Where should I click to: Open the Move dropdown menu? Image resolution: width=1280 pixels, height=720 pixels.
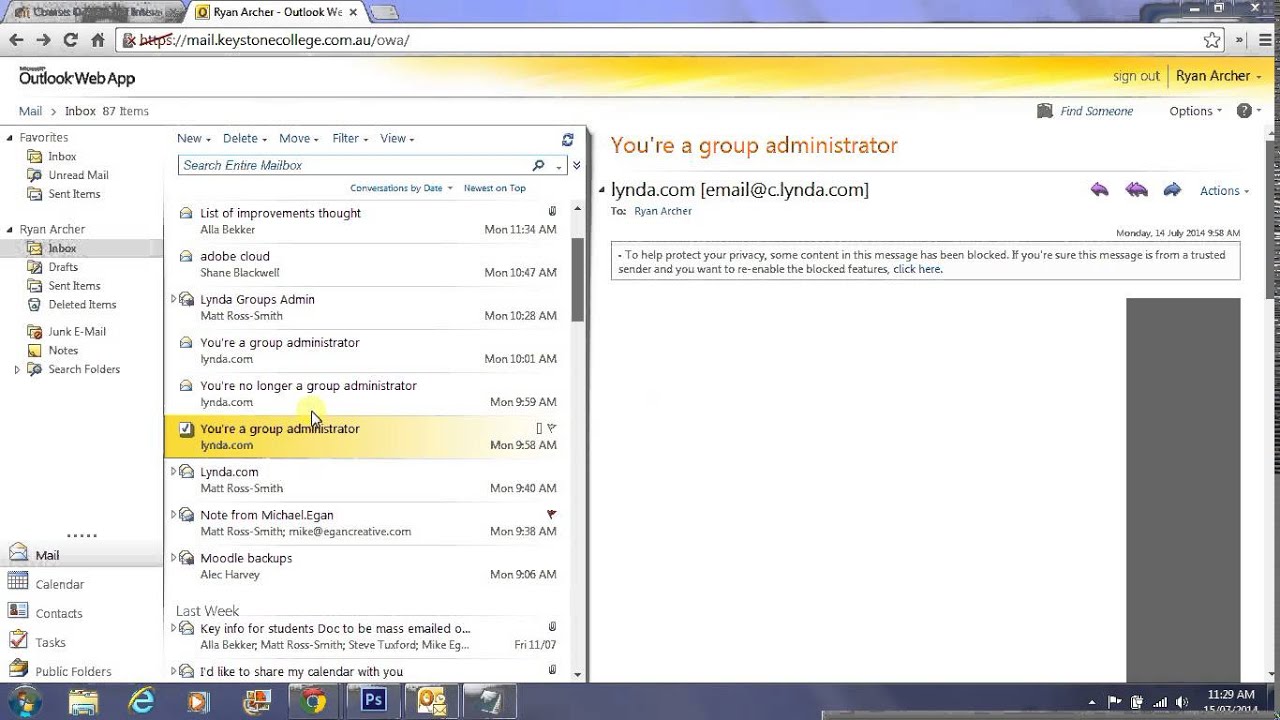click(299, 139)
